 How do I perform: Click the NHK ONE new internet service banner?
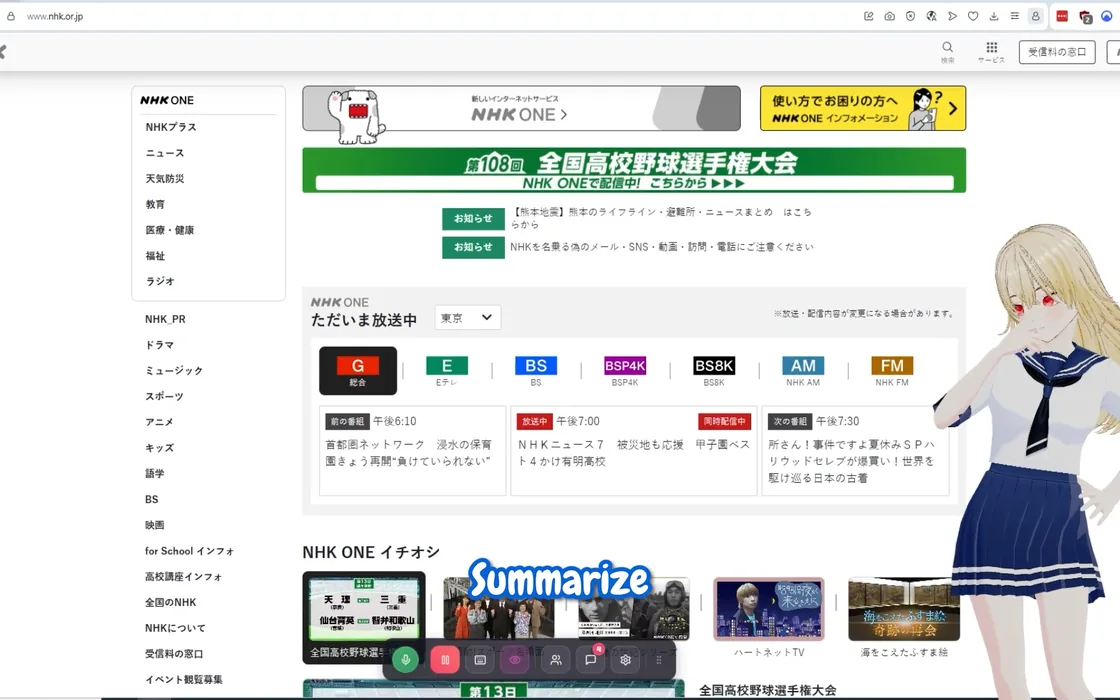tap(521, 109)
